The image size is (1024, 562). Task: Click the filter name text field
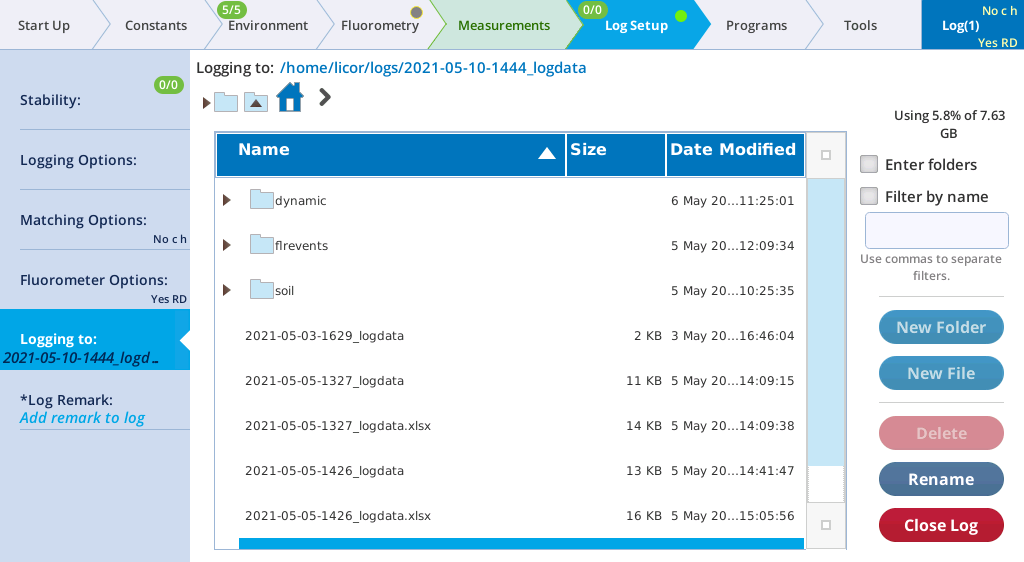pos(936,231)
